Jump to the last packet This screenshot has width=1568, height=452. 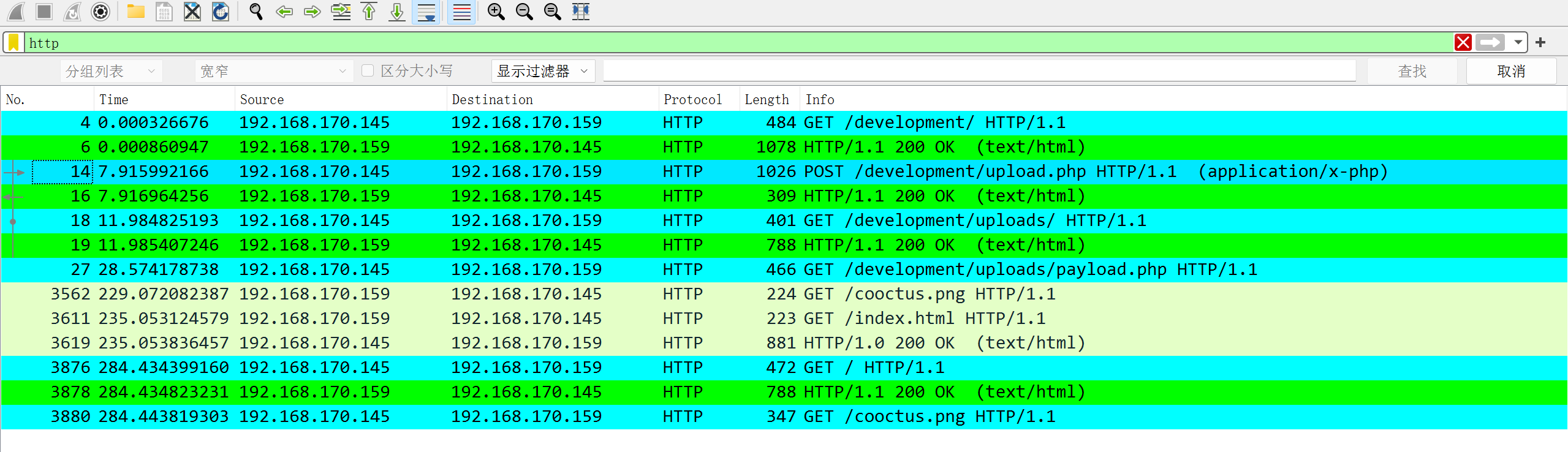tap(397, 11)
